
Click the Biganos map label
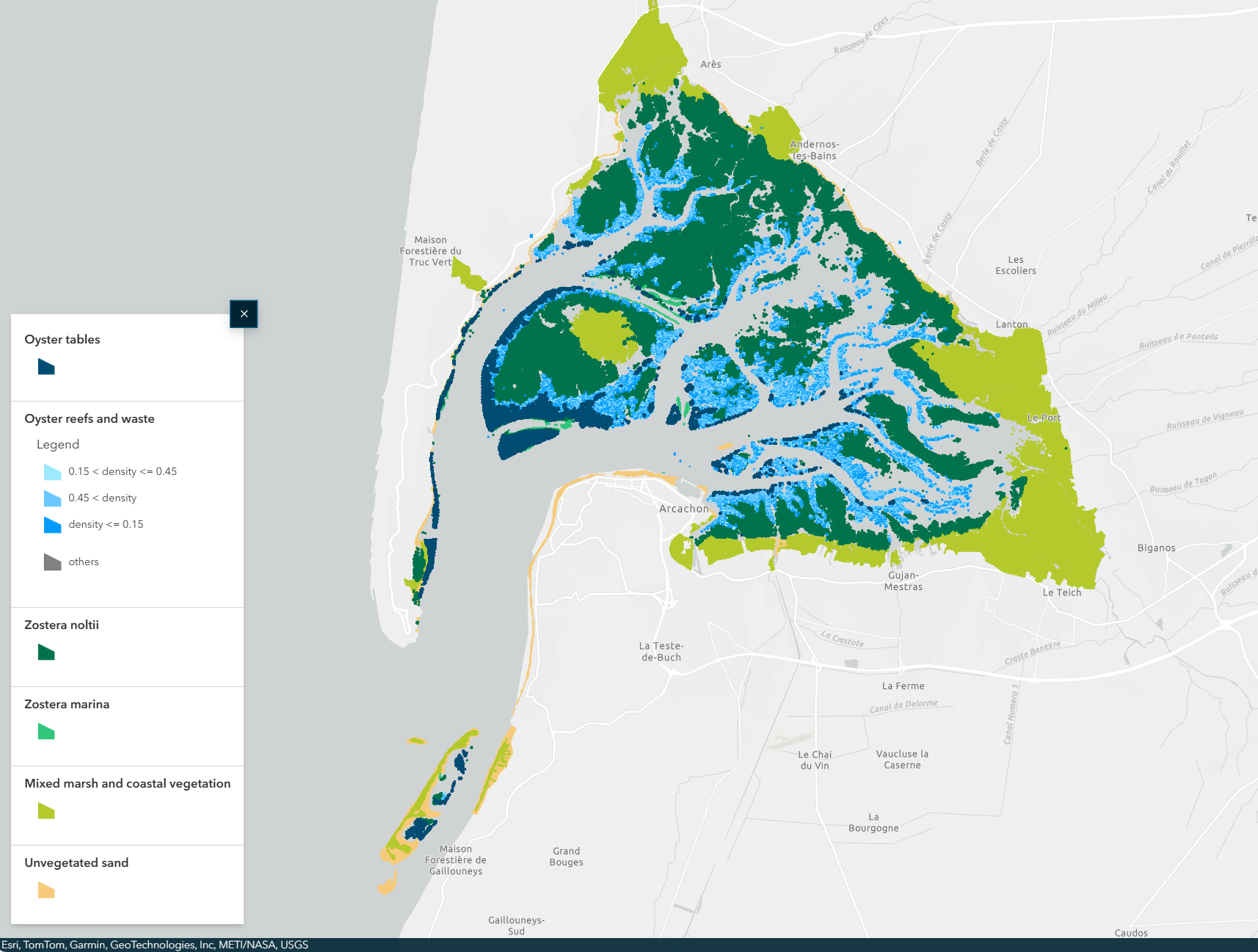tap(1157, 548)
